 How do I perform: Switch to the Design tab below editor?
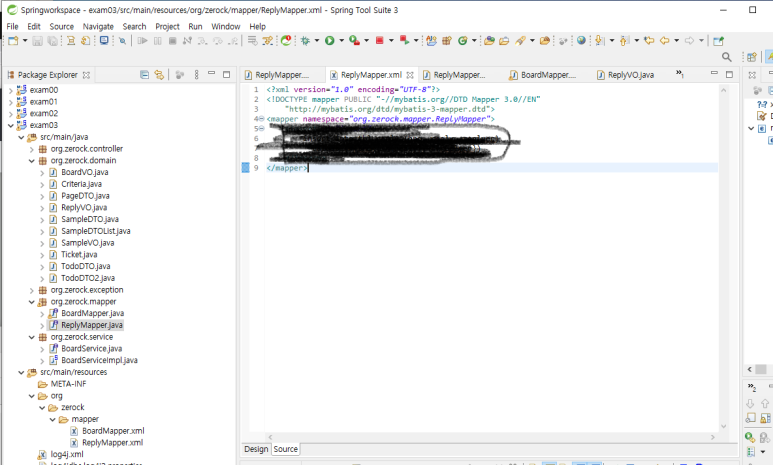(x=256, y=449)
